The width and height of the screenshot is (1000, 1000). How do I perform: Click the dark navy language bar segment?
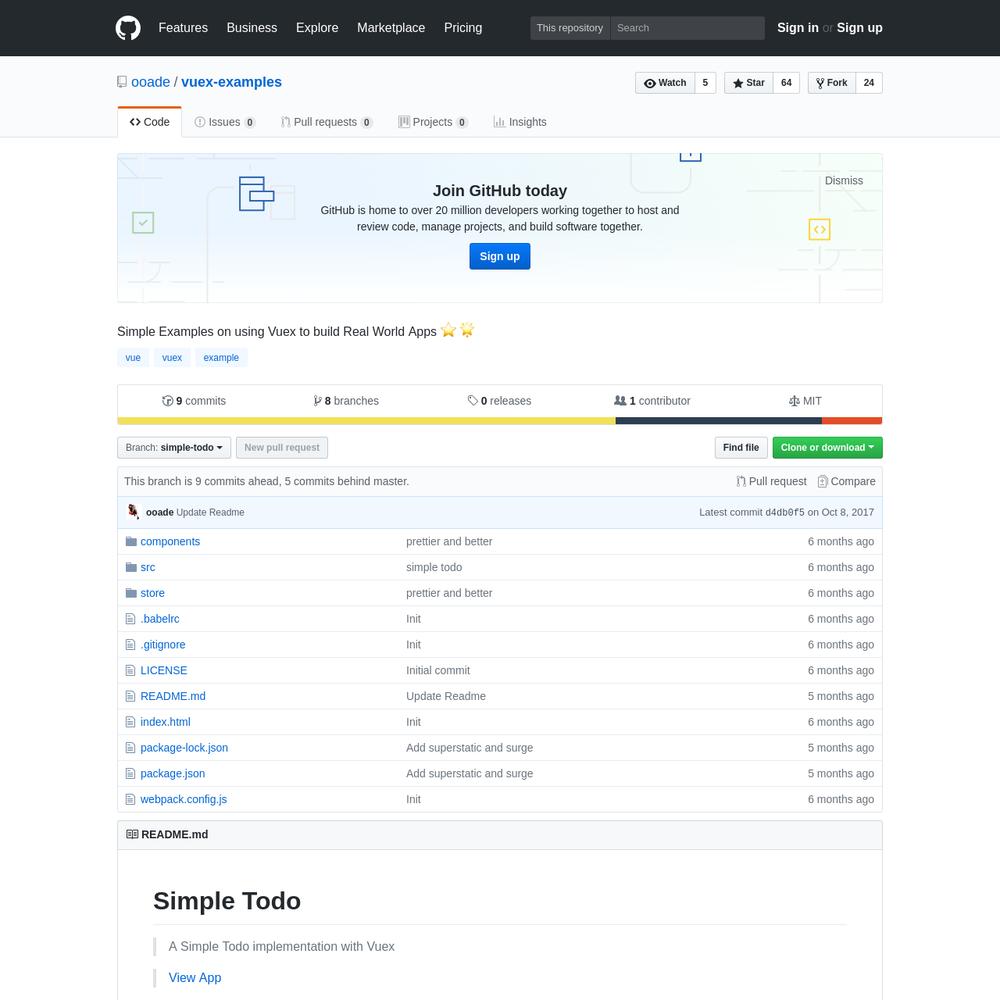tap(719, 421)
